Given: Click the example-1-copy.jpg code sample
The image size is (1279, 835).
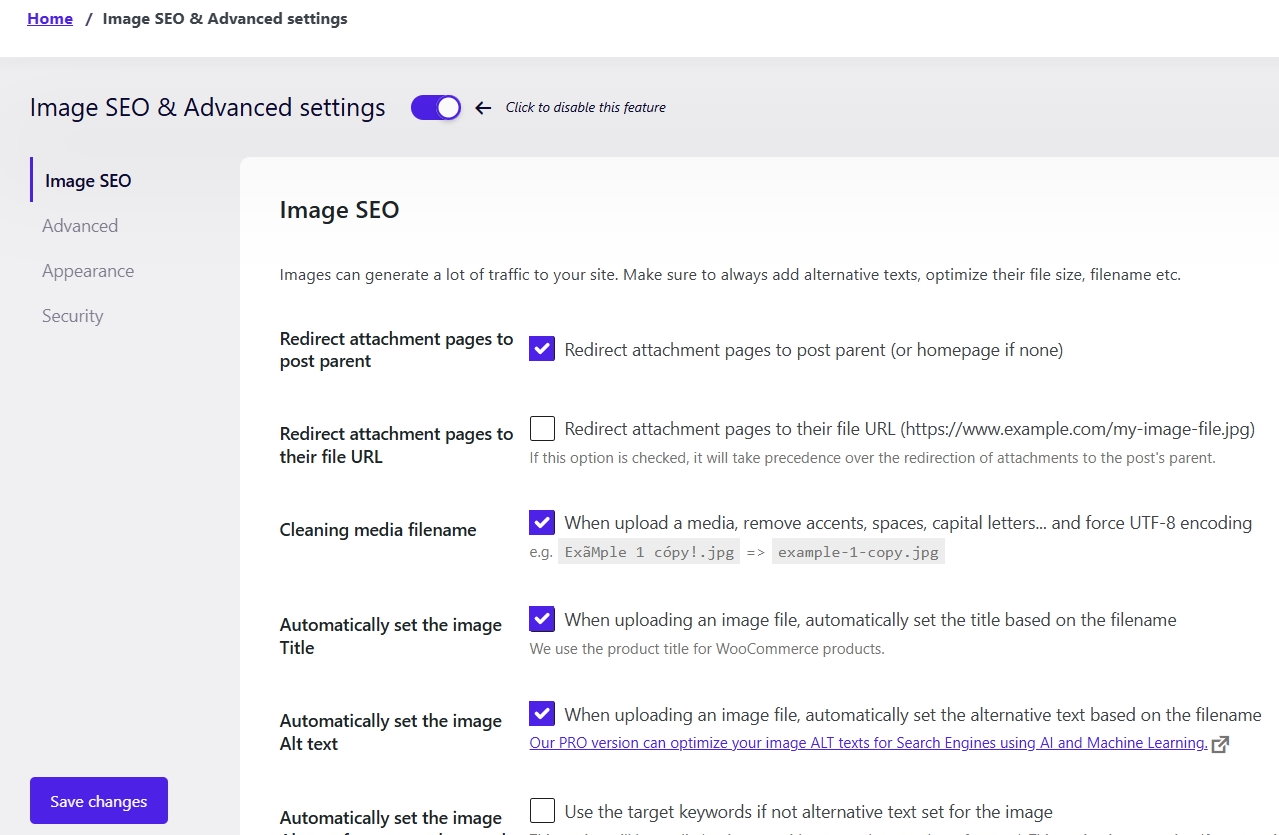Looking at the screenshot, I should click(x=858, y=552).
